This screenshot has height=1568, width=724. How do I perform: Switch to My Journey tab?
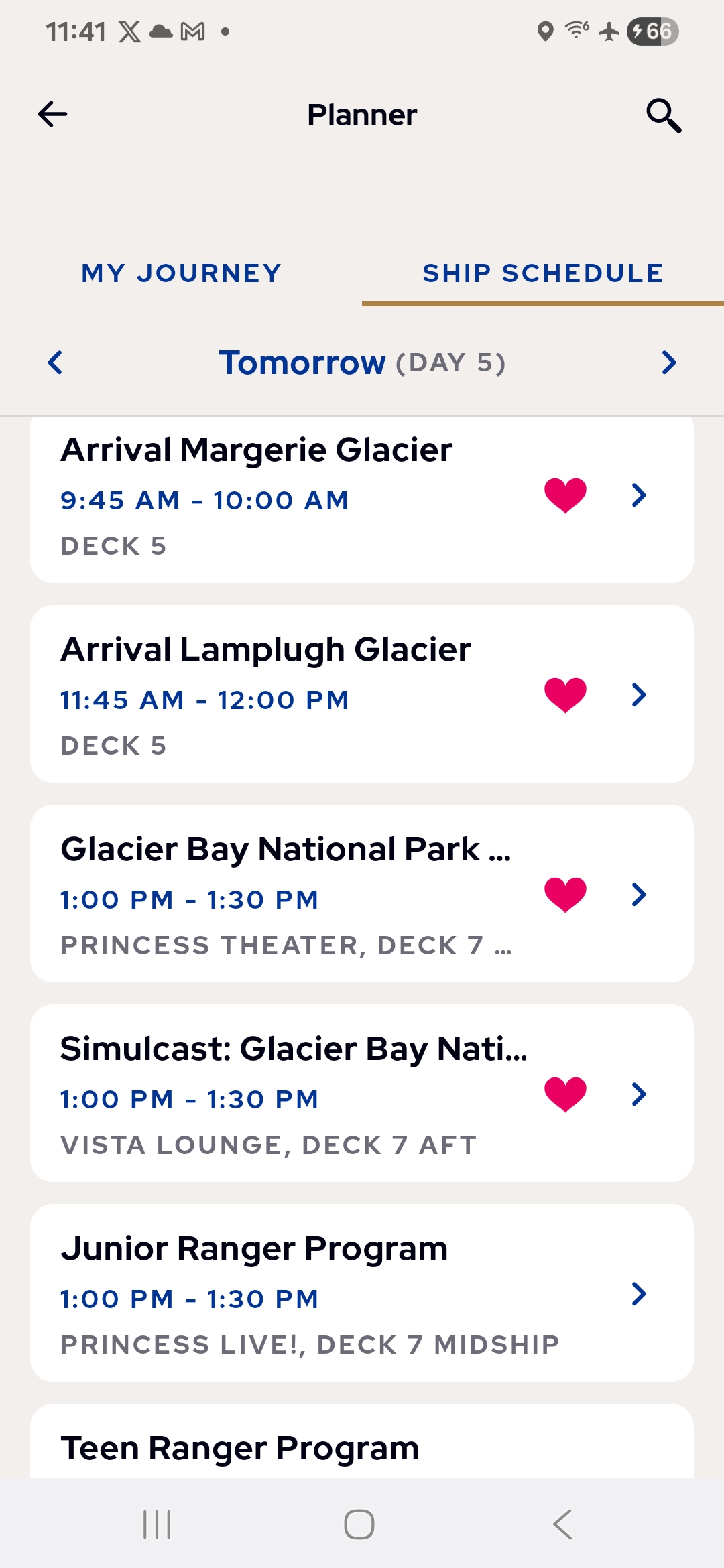point(181,273)
